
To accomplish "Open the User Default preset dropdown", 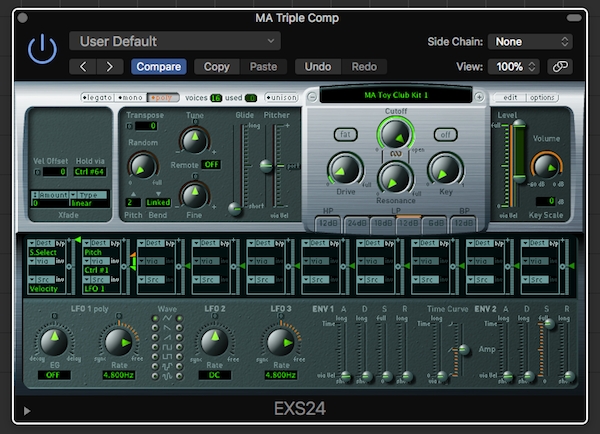I will pyautogui.click(x=175, y=41).
